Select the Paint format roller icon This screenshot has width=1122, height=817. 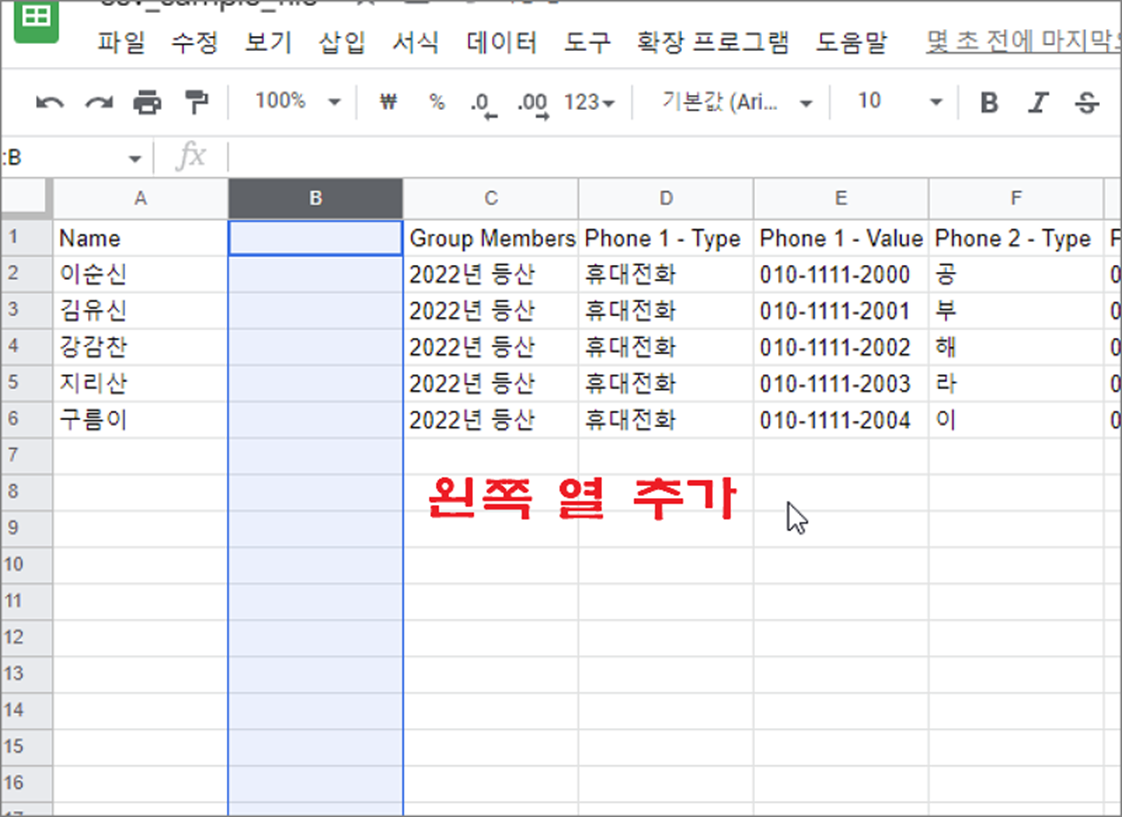click(x=196, y=103)
